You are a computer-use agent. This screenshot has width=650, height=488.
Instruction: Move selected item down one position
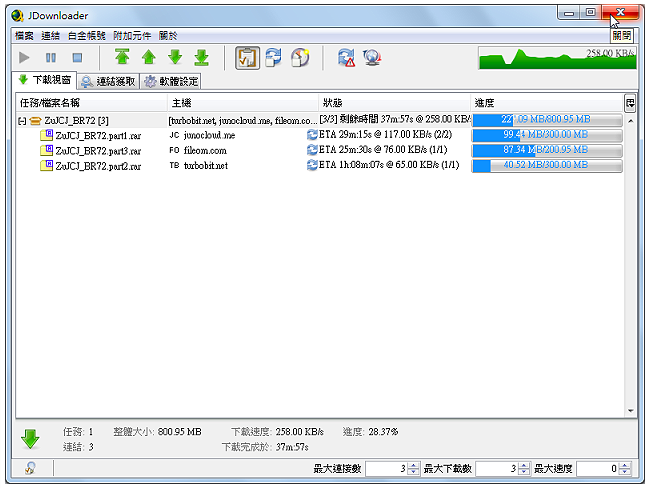click(x=175, y=57)
